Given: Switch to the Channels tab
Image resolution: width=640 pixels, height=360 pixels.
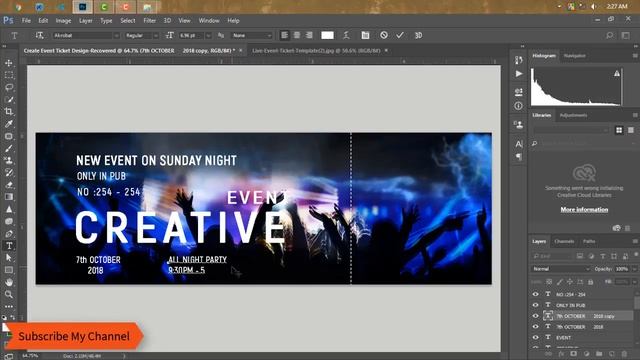Looking at the screenshot, I should point(564,242).
